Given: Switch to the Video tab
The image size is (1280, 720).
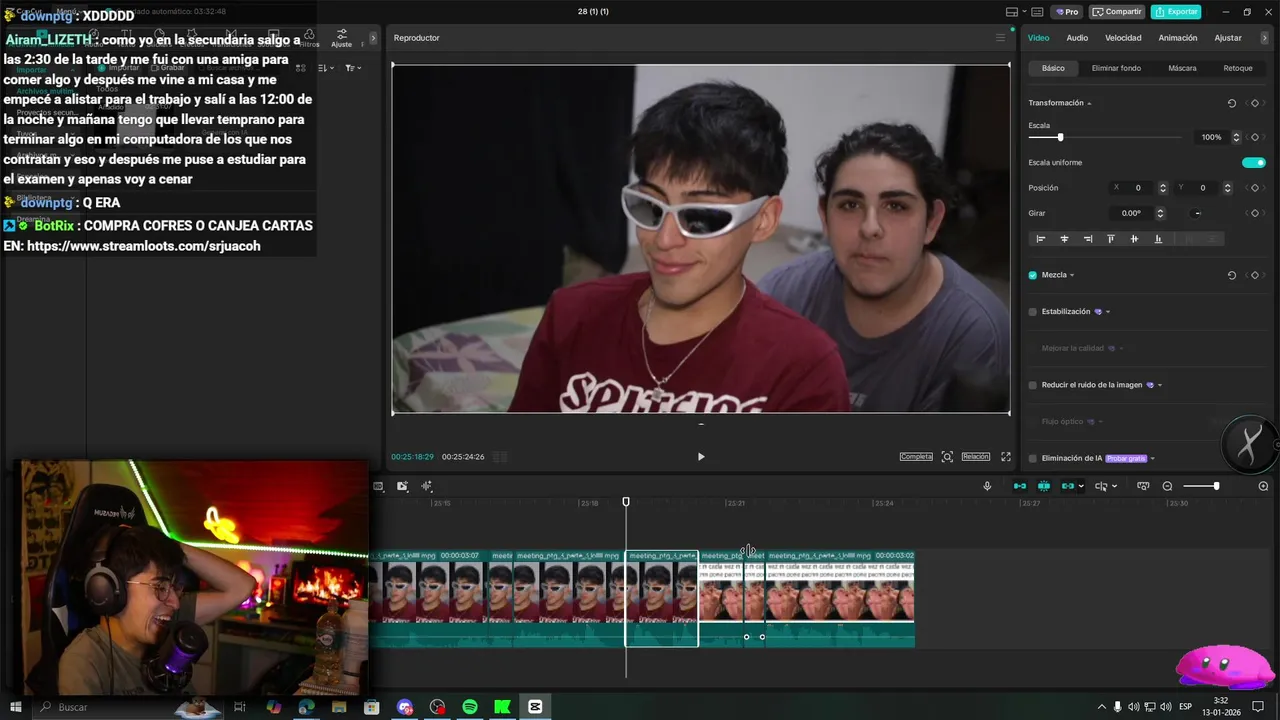Looking at the screenshot, I should click(1039, 38).
